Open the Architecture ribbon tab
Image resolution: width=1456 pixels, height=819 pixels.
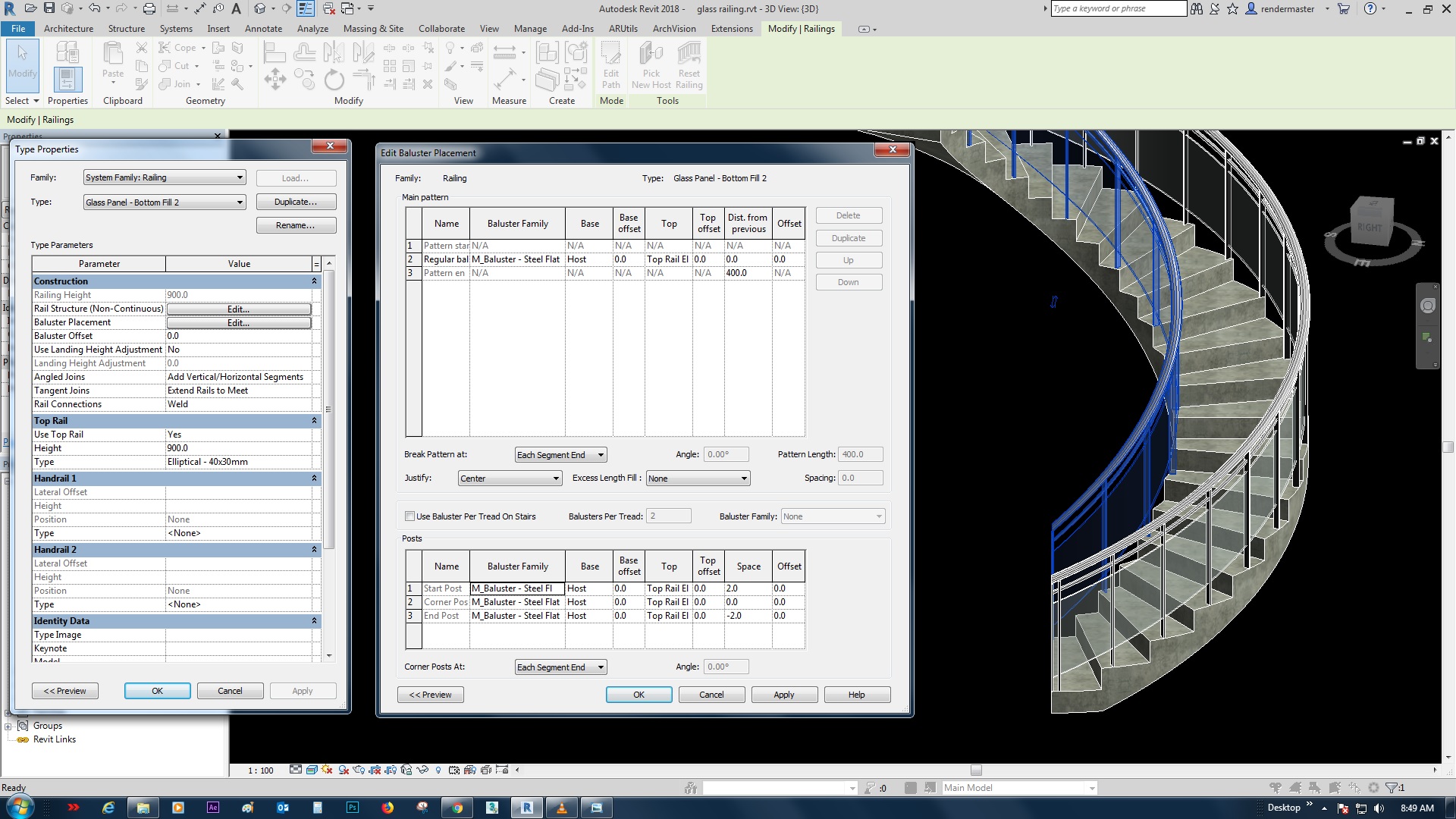68,29
